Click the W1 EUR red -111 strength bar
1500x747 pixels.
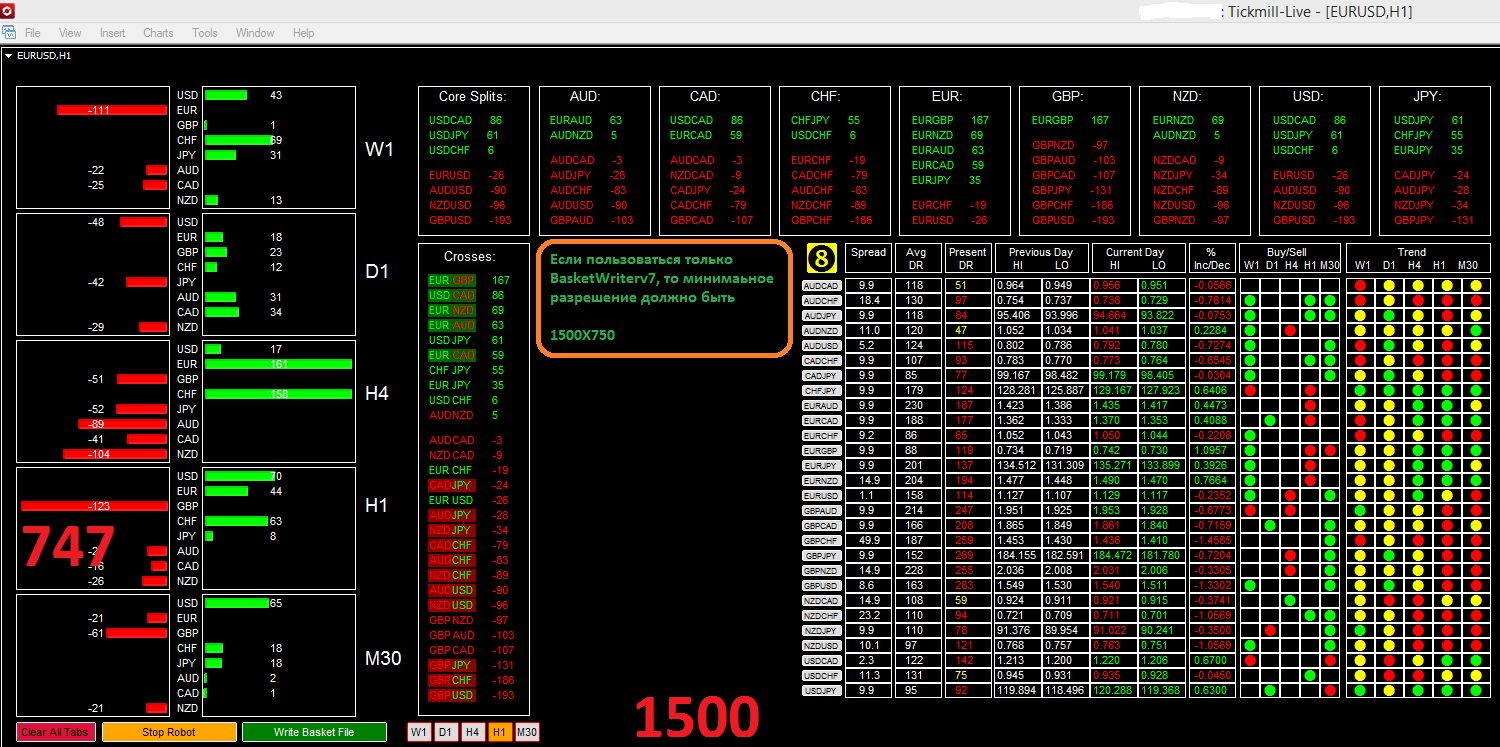(x=112, y=110)
